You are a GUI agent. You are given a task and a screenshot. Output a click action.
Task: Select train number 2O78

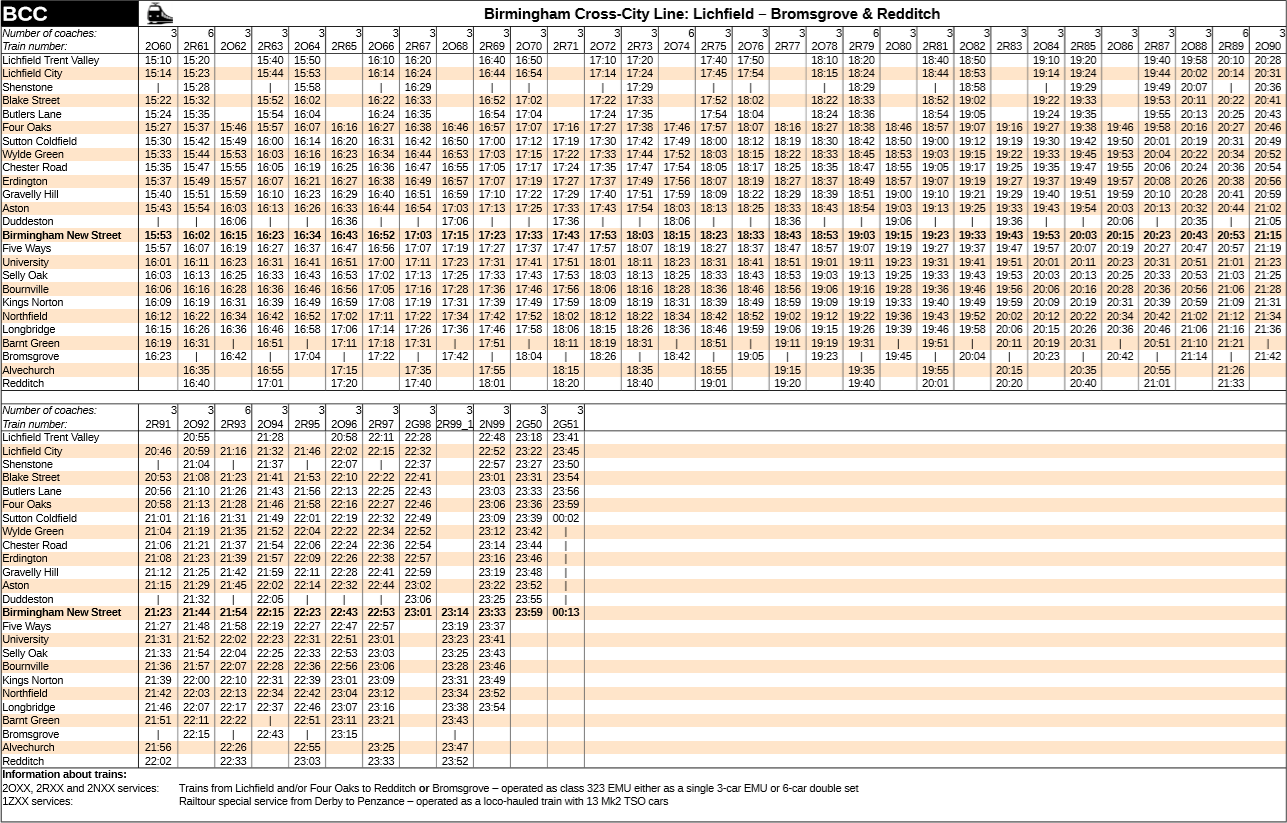[x=825, y=47]
